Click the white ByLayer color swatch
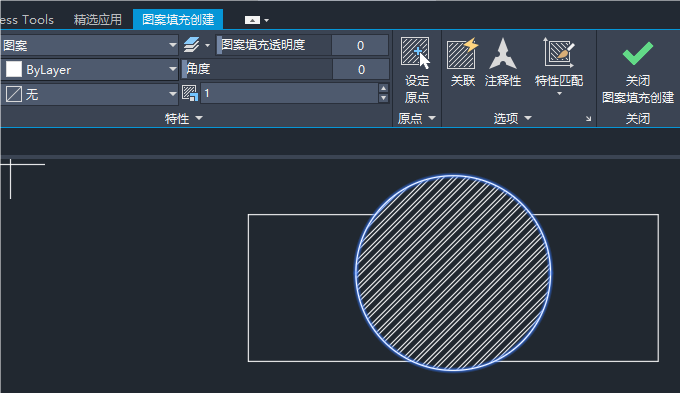The height and width of the screenshot is (393, 680). [x=13, y=69]
